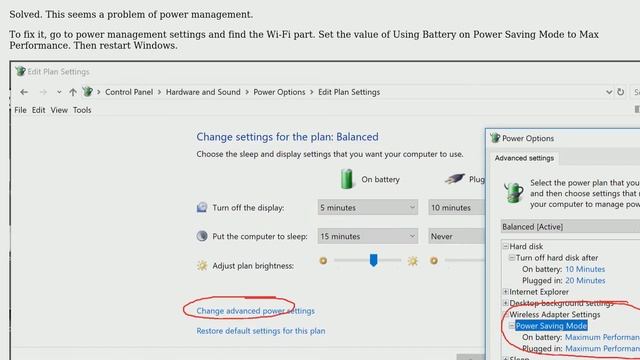Select the Advanced settings tab
Screen dimensions: 640x360
point(524,158)
